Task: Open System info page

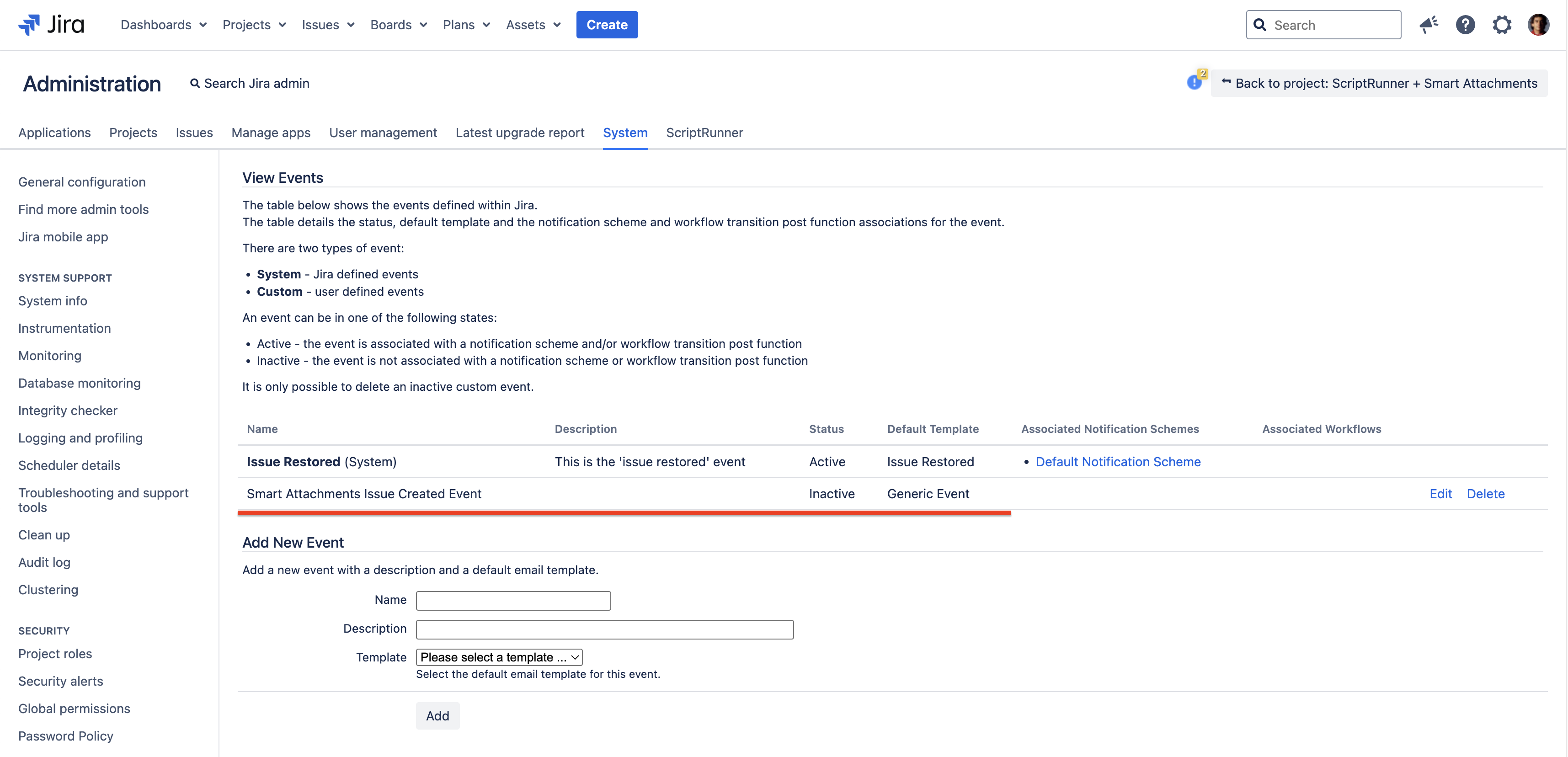Action: pos(53,301)
